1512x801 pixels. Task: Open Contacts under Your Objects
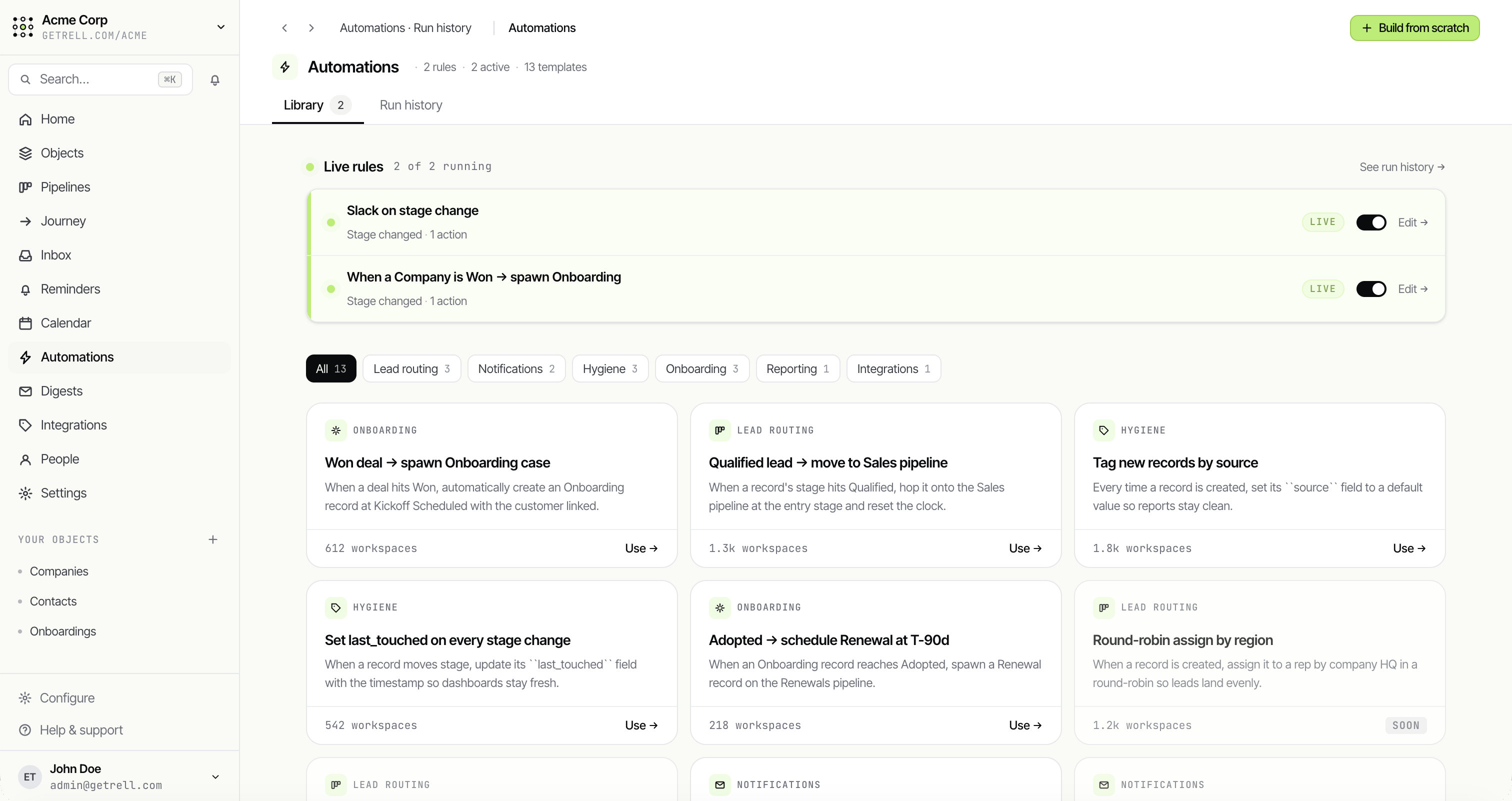click(x=53, y=602)
